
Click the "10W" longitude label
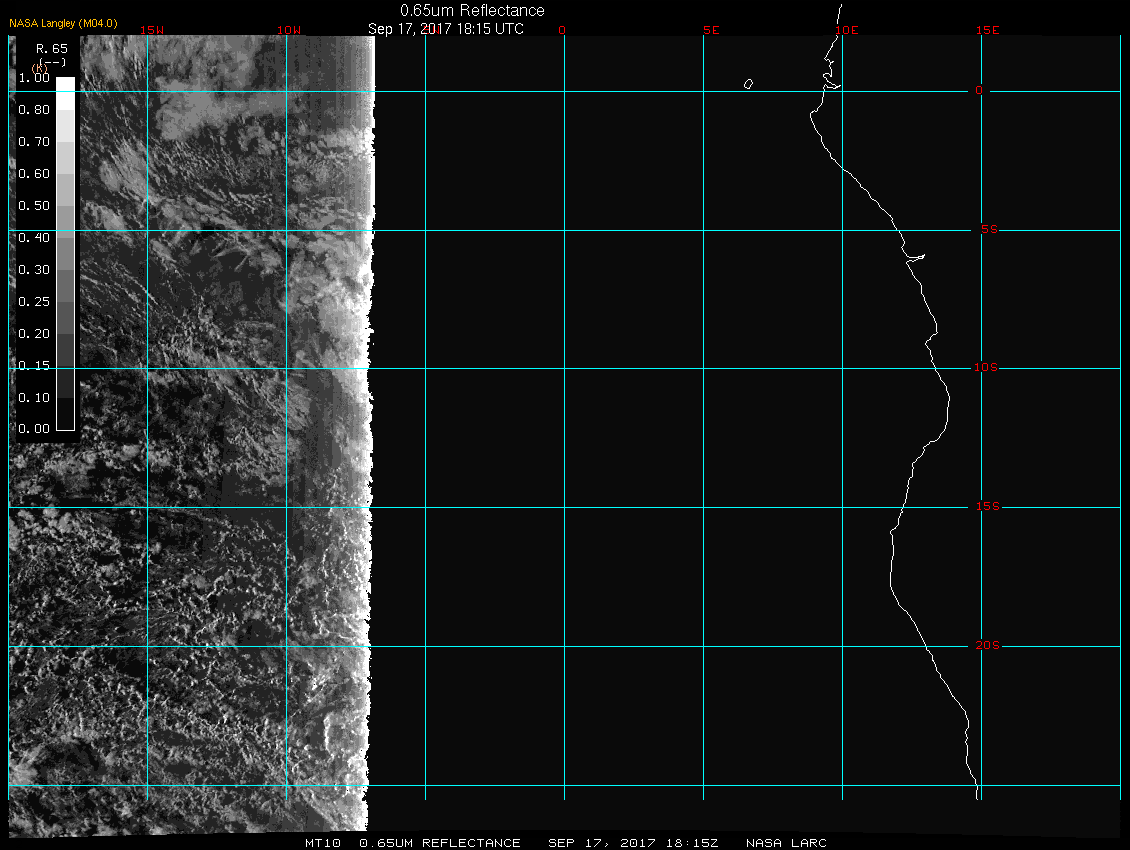click(289, 30)
